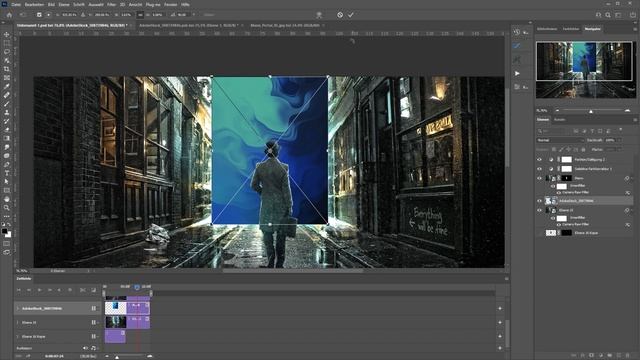Hide the Farbton/Sättigung 2 layer

[x=540, y=160]
